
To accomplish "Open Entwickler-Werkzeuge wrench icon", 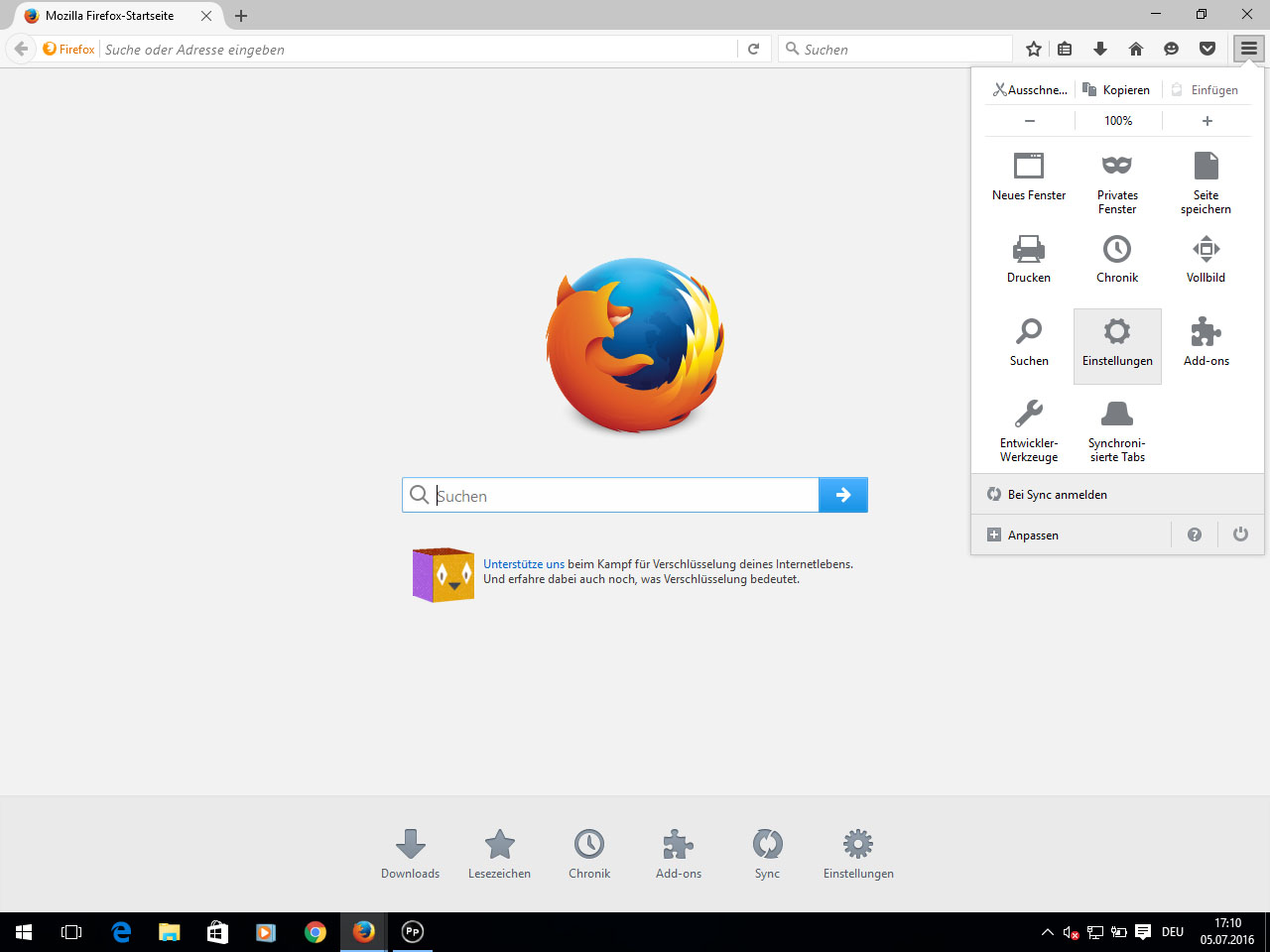I will pos(1029,430).
